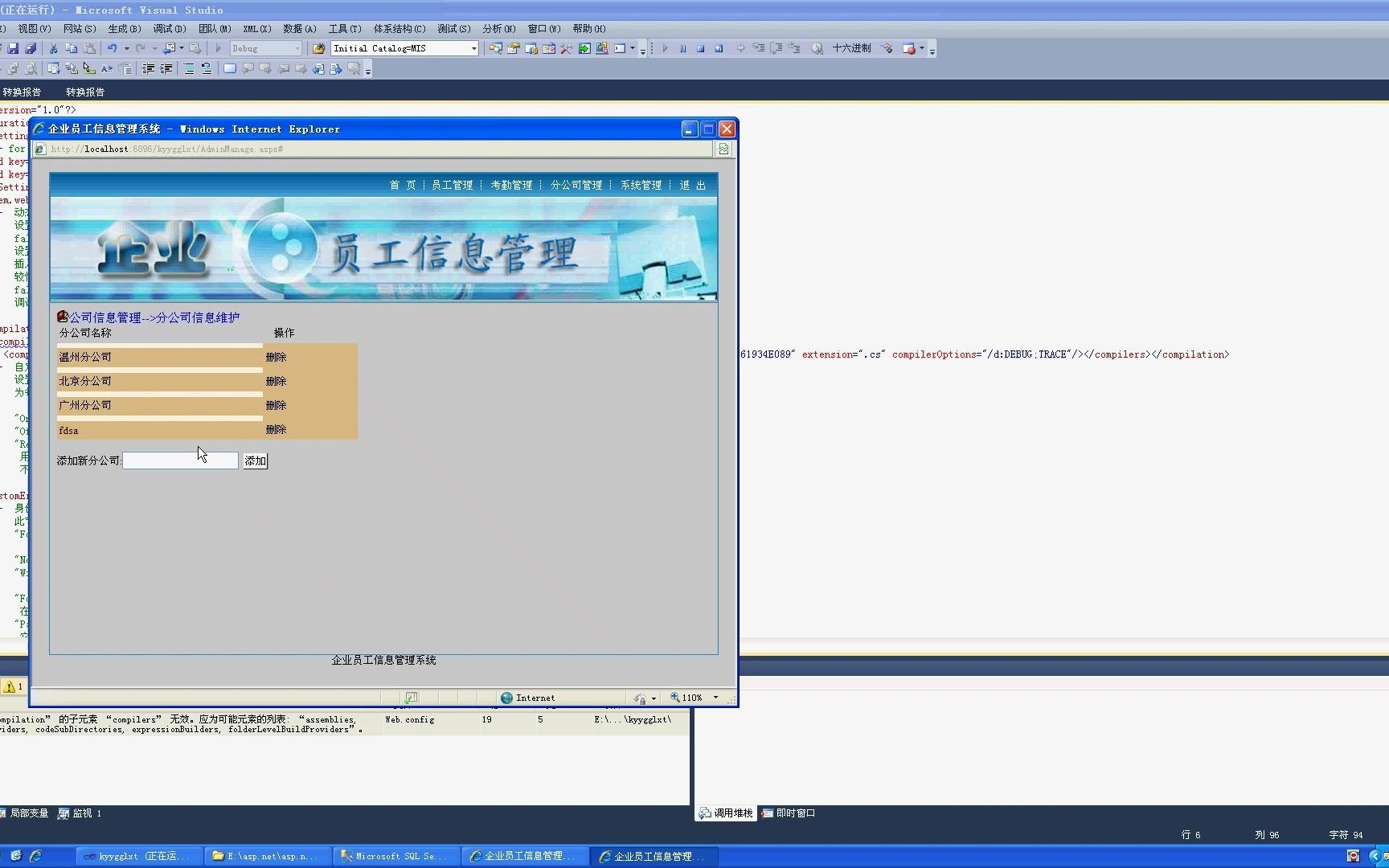
Task: Switch to the 调用堆栈 tab
Action: (726, 813)
